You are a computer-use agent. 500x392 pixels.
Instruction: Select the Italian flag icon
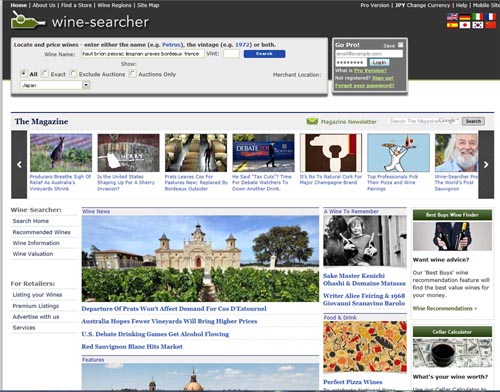point(477,17)
